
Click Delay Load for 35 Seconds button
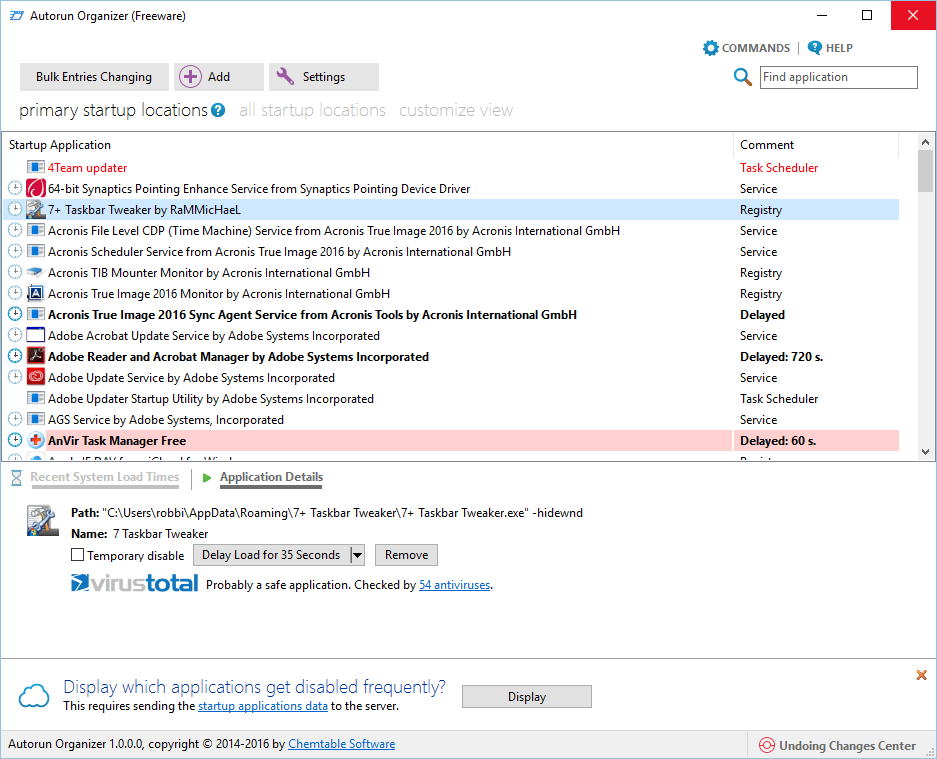point(271,555)
